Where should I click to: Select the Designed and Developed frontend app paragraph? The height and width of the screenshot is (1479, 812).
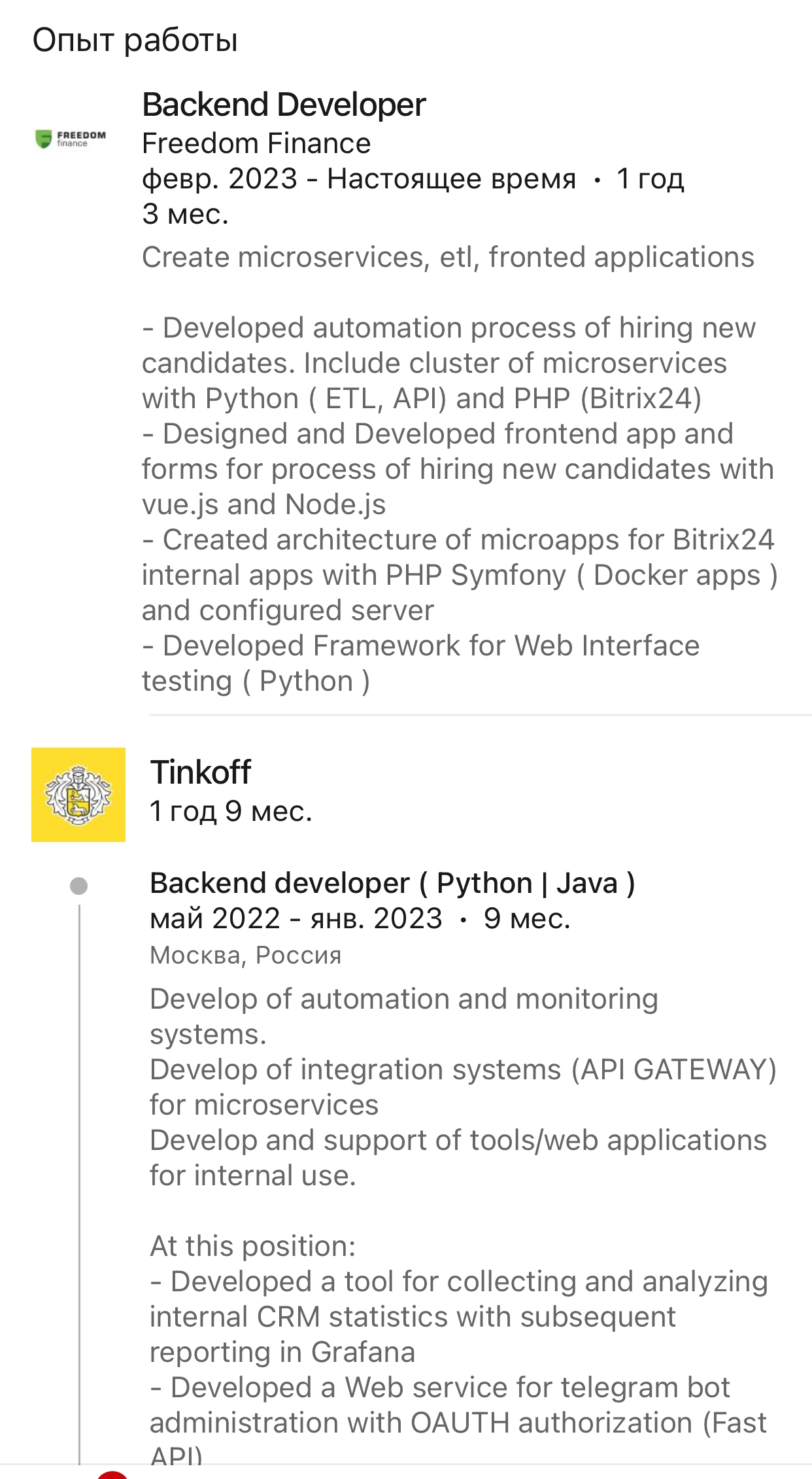tap(458, 469)
